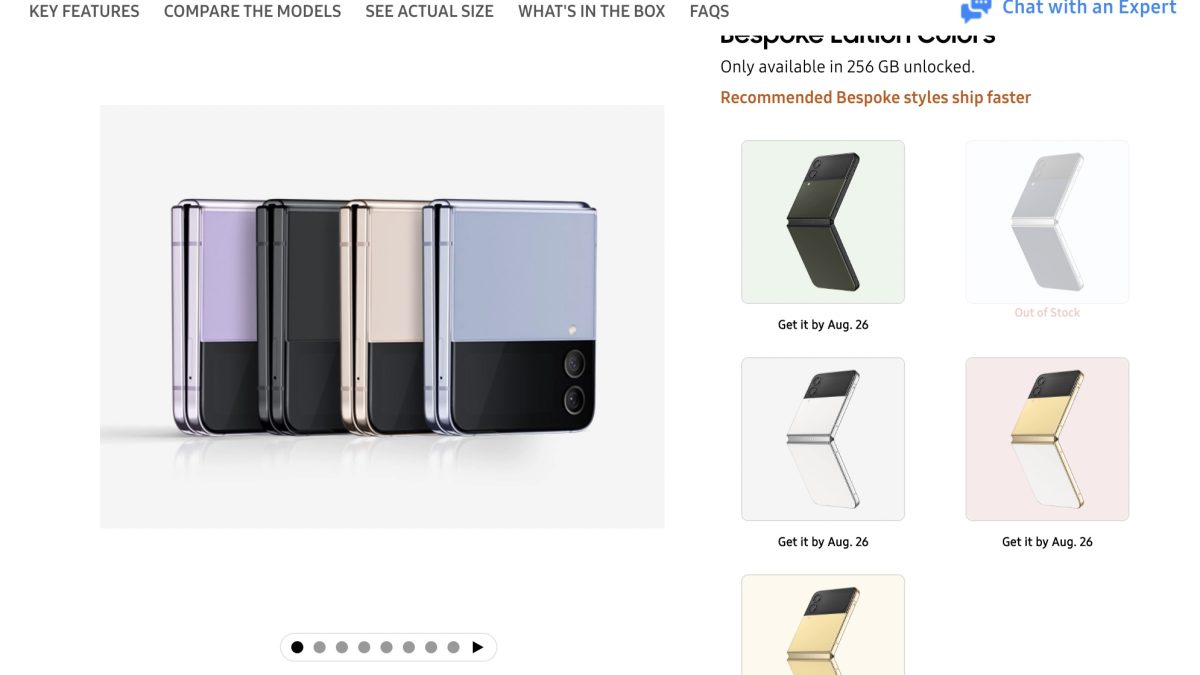Go to the first carousel slide dot
The height and width of the screenshot is (675, 1200).
[x=297, y=647]
